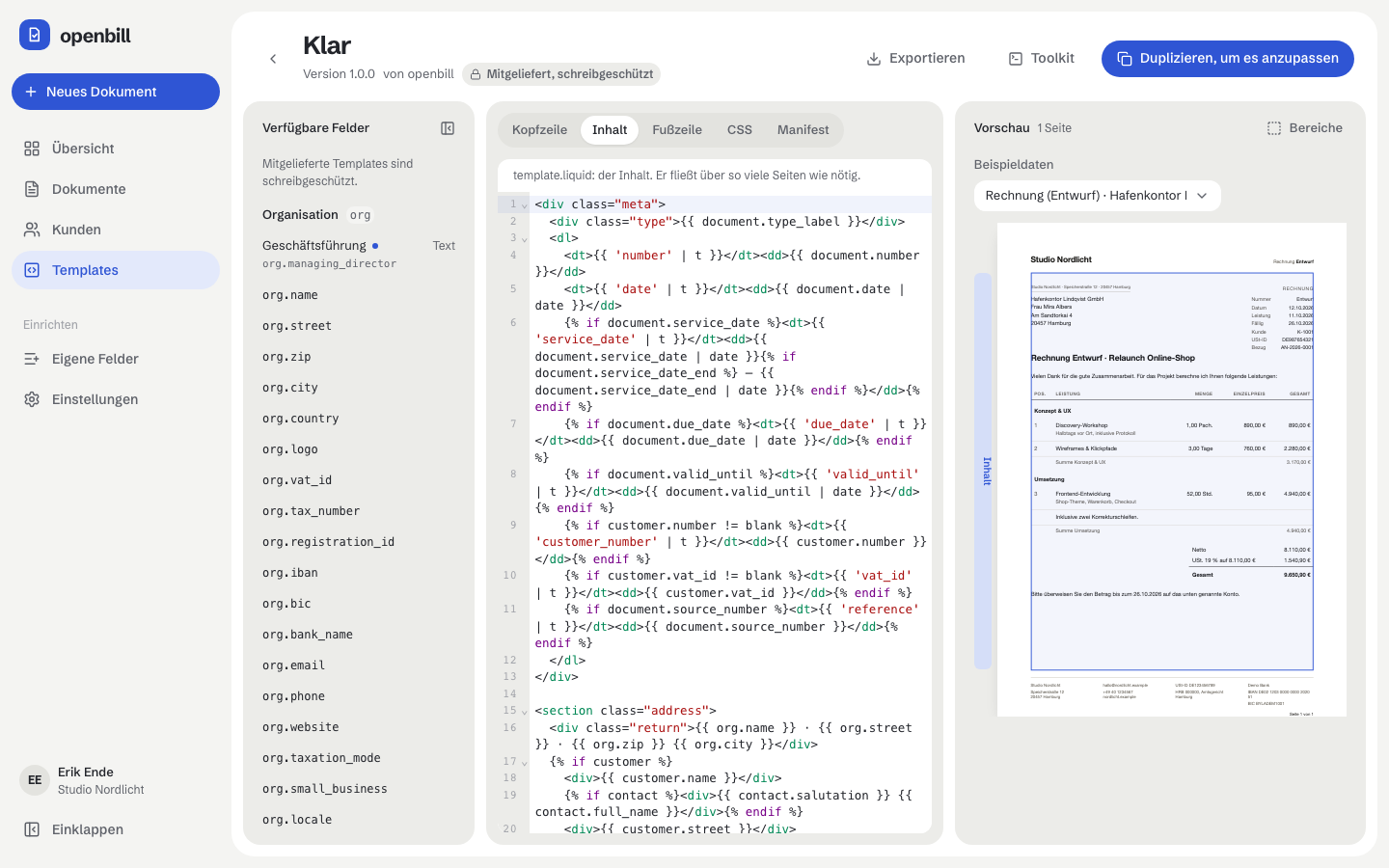
Task: Fold code at line 1
Action: tap(525, 205)
